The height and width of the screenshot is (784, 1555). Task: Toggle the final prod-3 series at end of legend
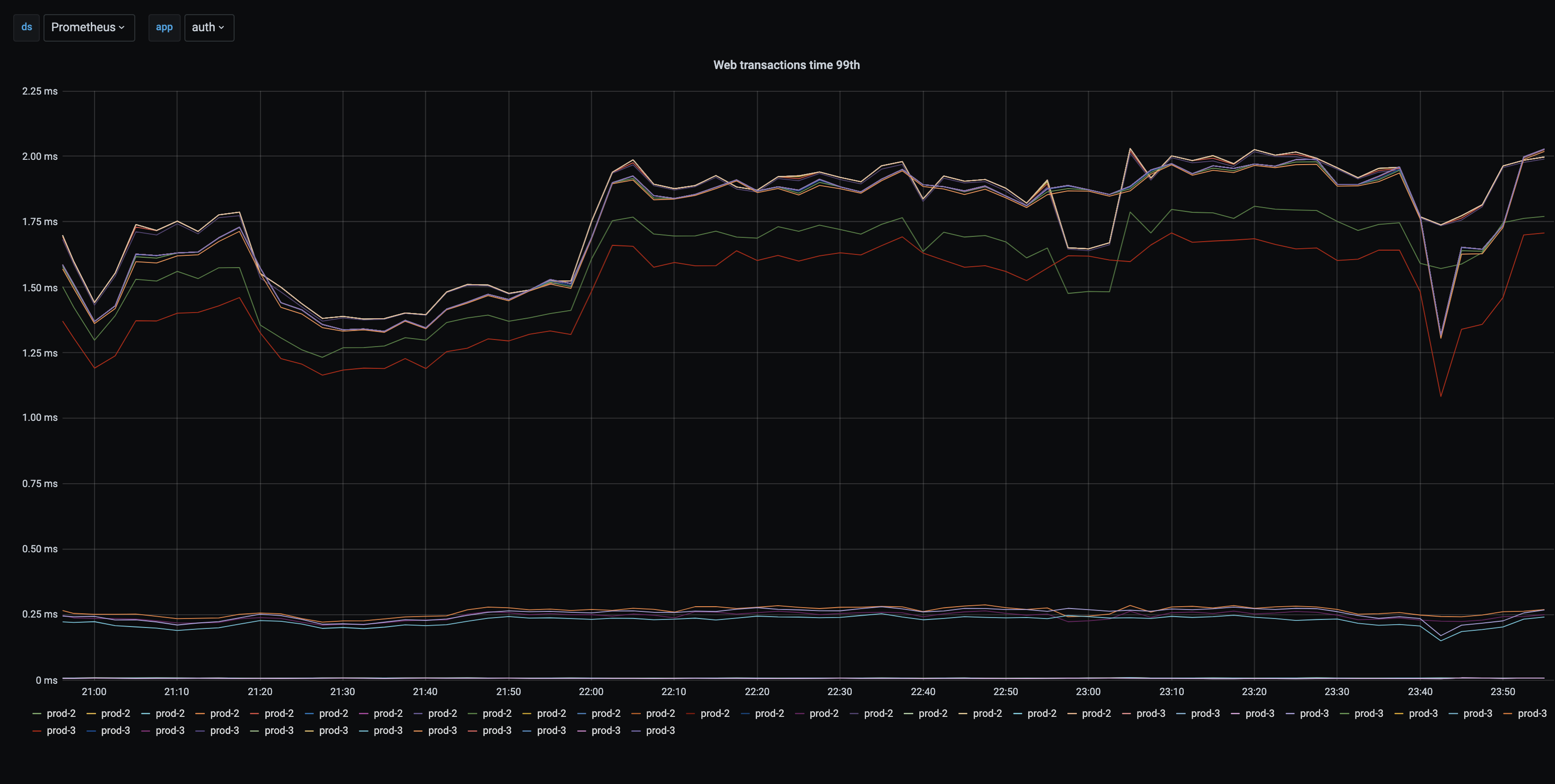tap(660, 730)
